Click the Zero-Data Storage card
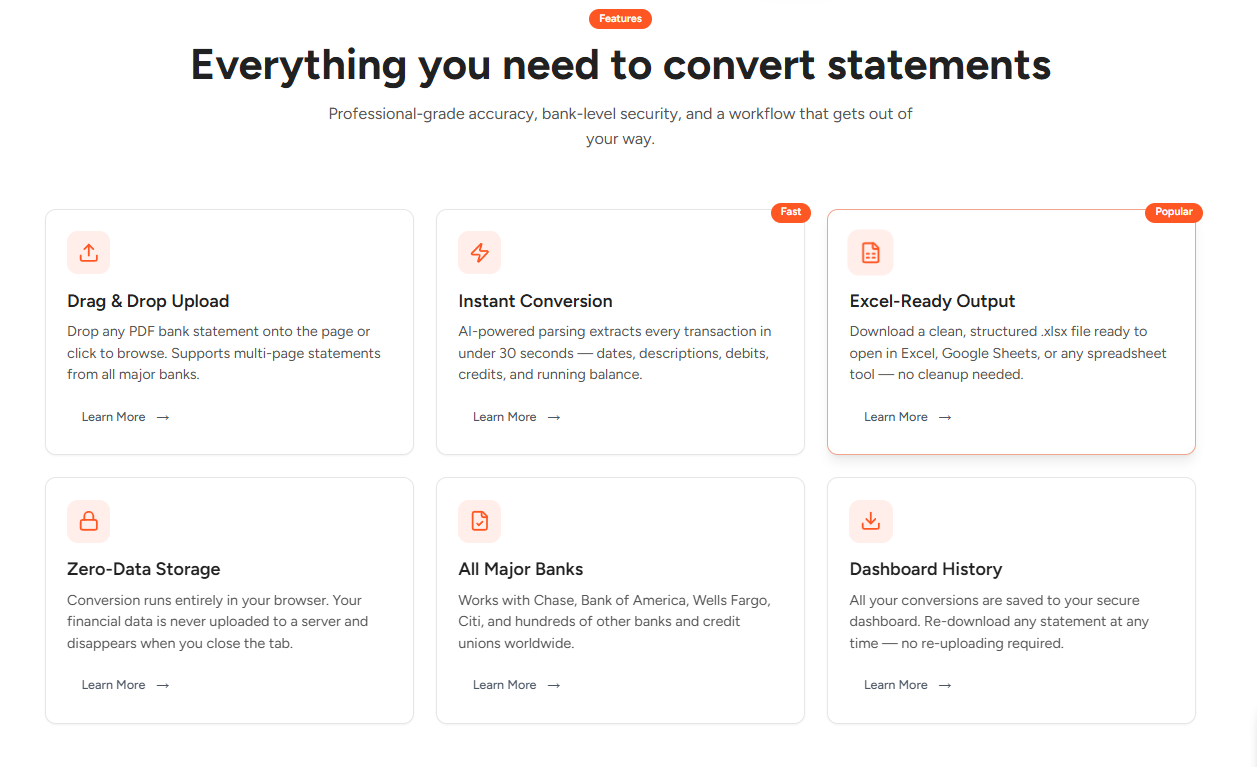 229,599
